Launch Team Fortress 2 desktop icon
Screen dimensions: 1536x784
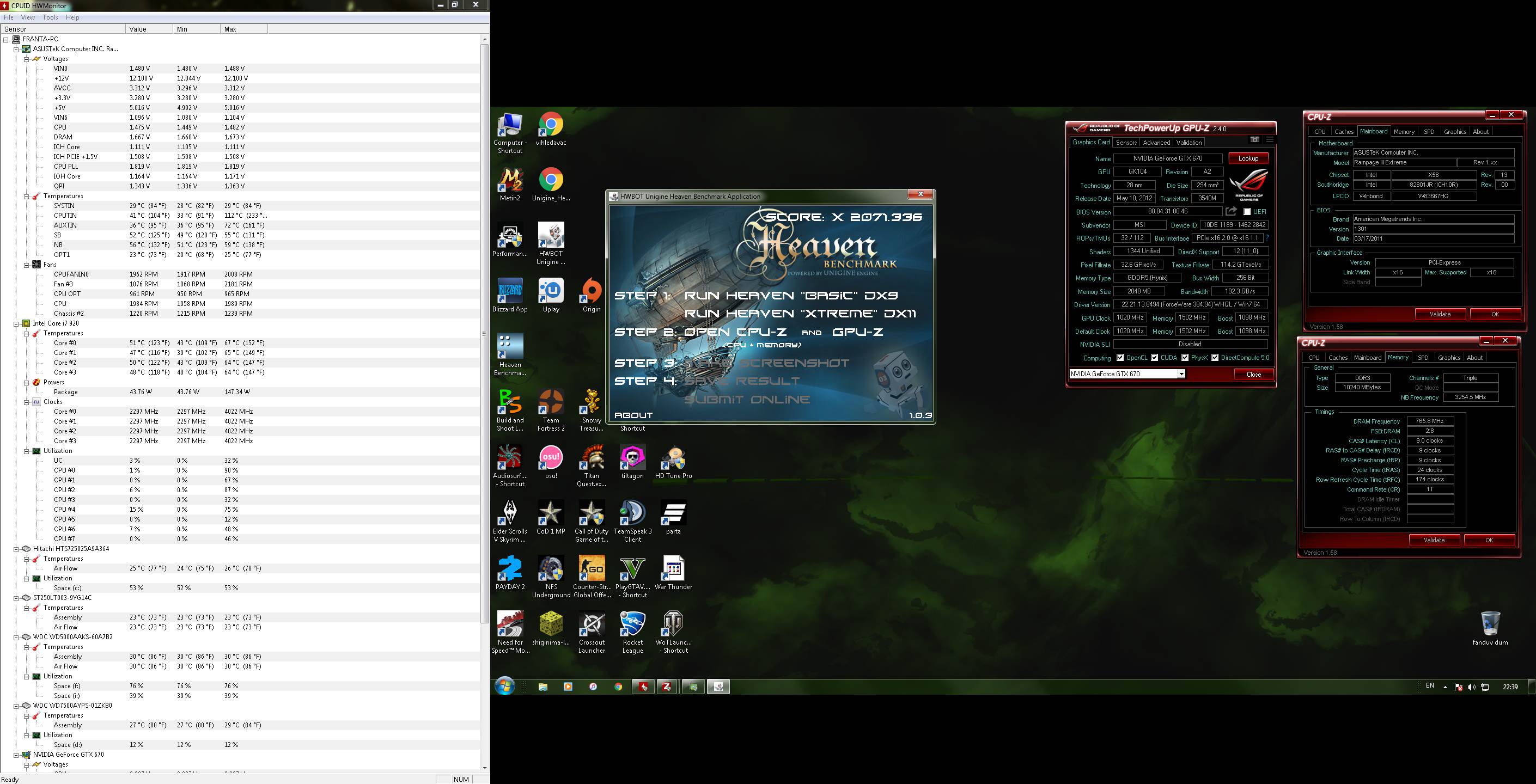click(551, 410)
